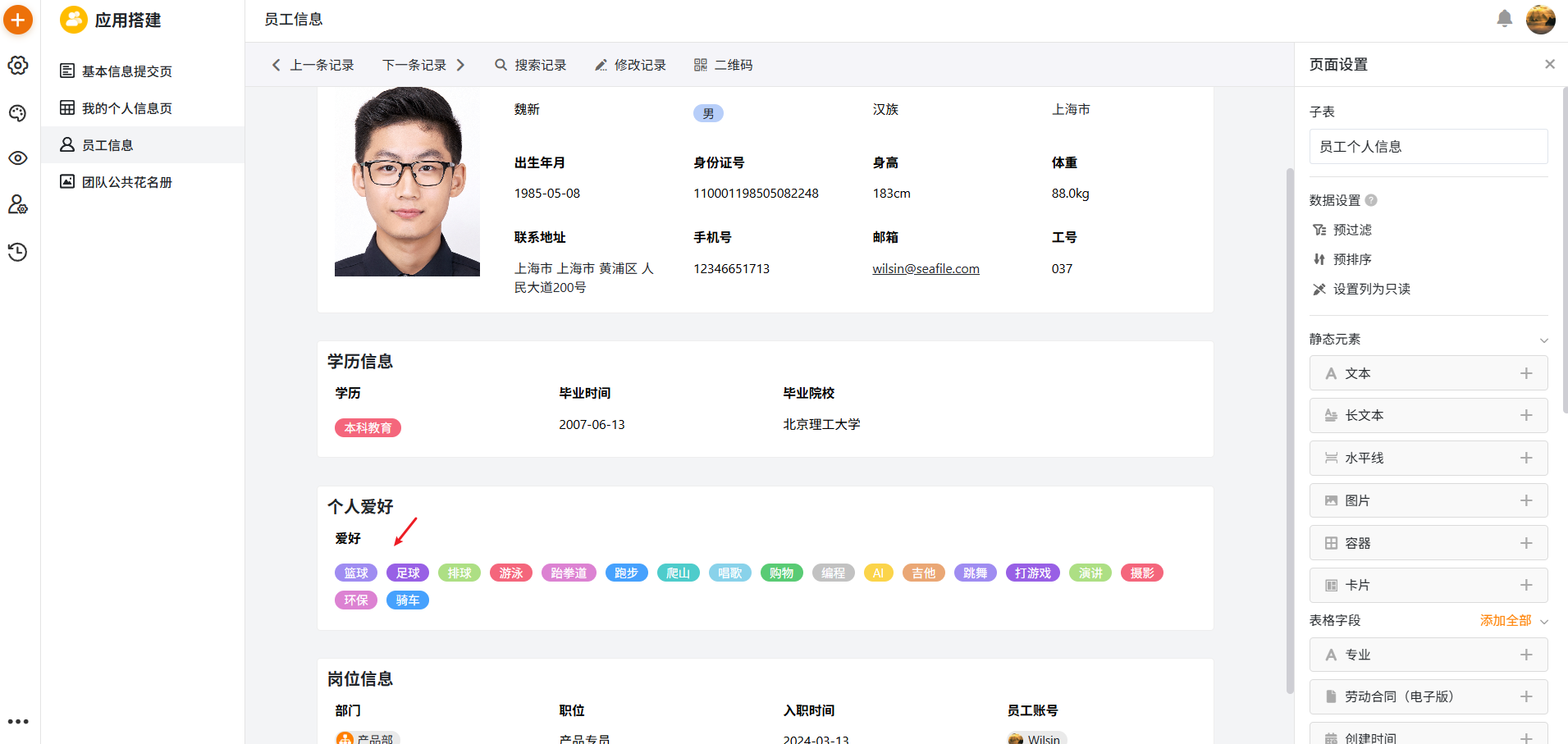The image size is (1568, 744).
Task: Click the data settings help icon
Action: (x=1371, y=200)
